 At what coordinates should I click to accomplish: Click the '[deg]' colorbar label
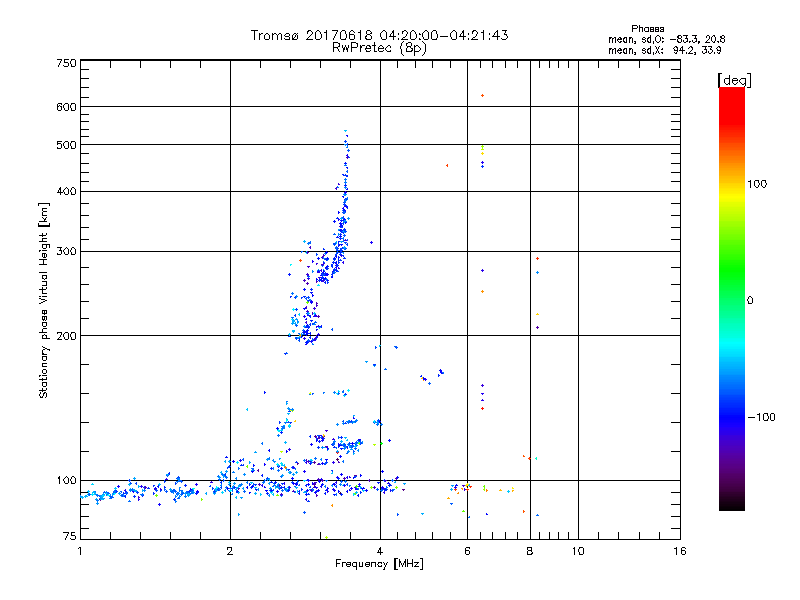pos(734,80)
